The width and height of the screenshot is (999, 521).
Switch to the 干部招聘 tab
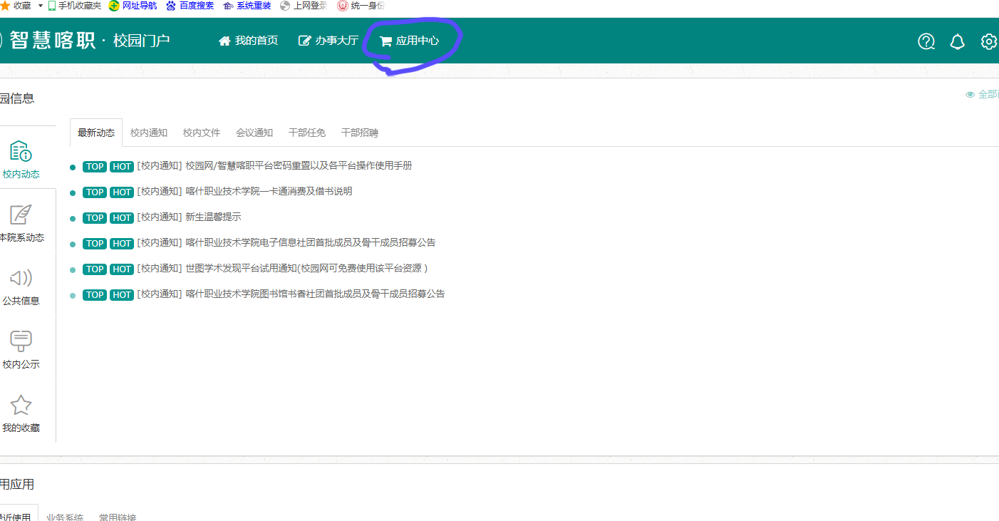(360, 132)
